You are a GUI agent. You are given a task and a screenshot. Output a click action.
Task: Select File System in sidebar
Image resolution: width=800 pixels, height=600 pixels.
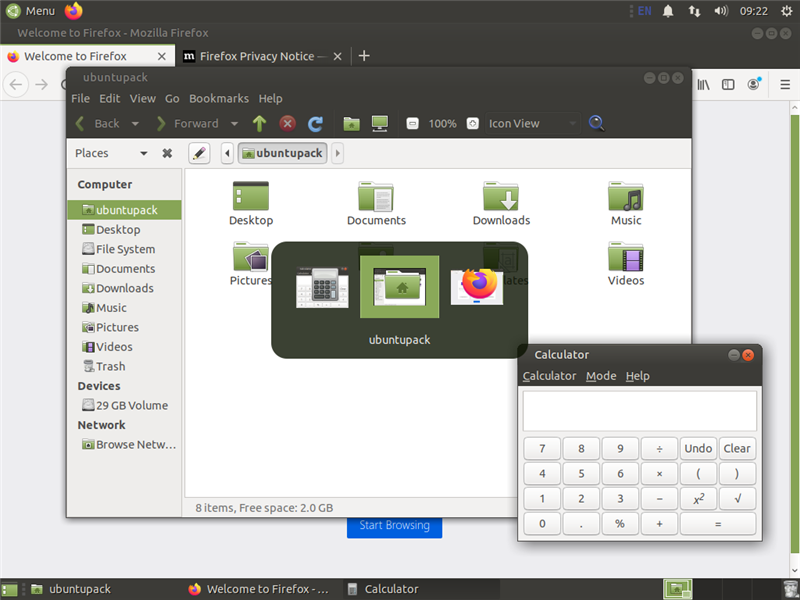(x=124, y=249)
